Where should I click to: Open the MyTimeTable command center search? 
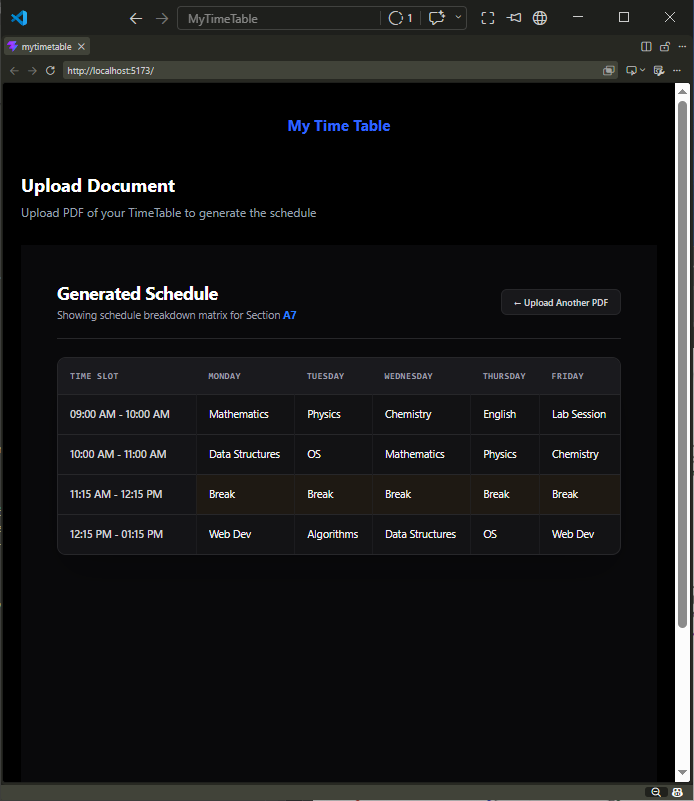click(278, 18)
